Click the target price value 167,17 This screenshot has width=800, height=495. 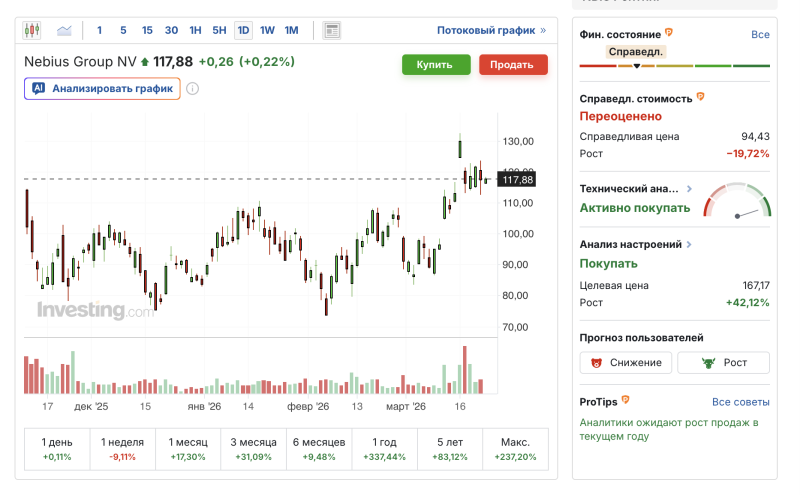point(756,285)
